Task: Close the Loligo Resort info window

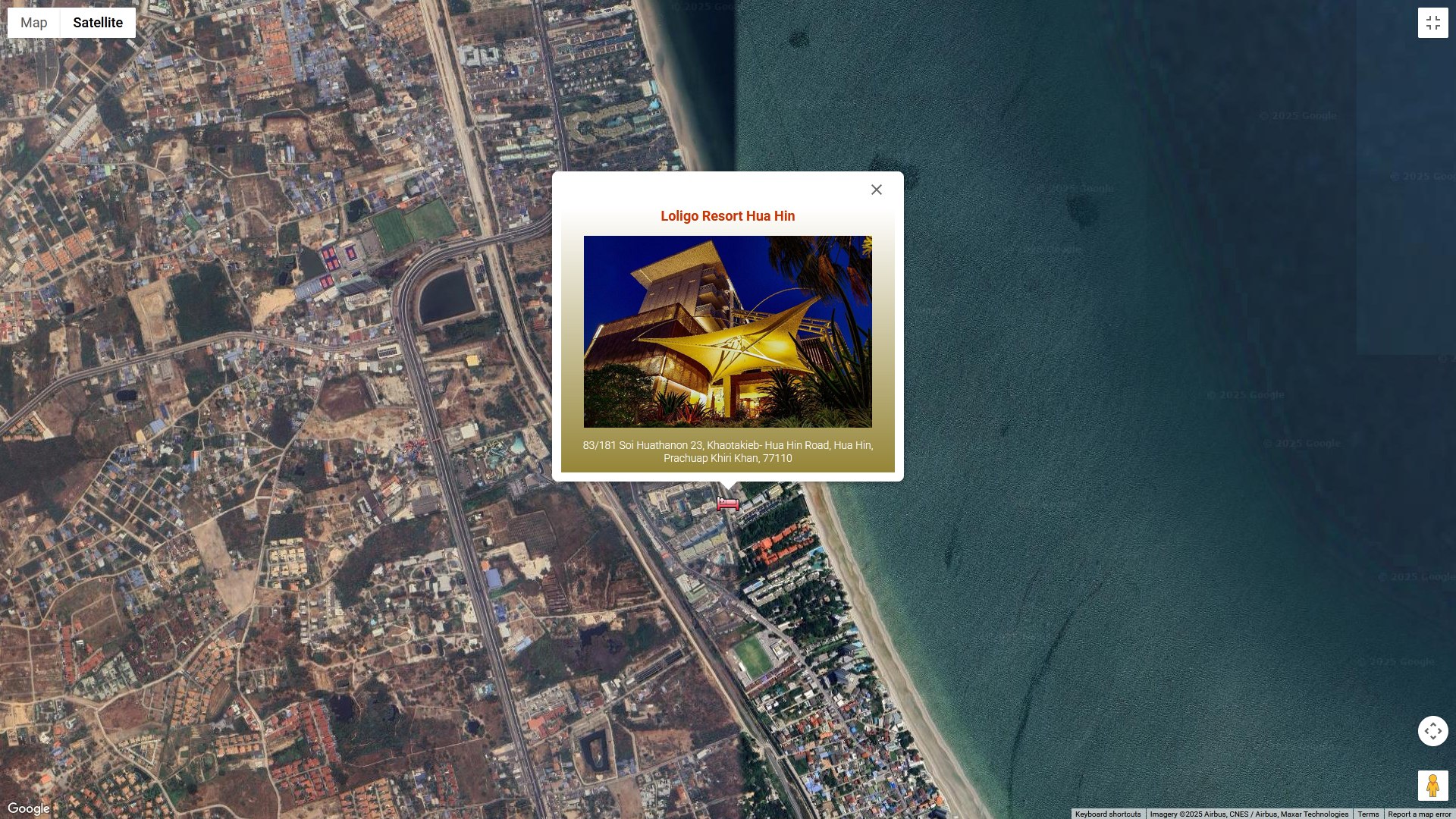Action: 876,190
